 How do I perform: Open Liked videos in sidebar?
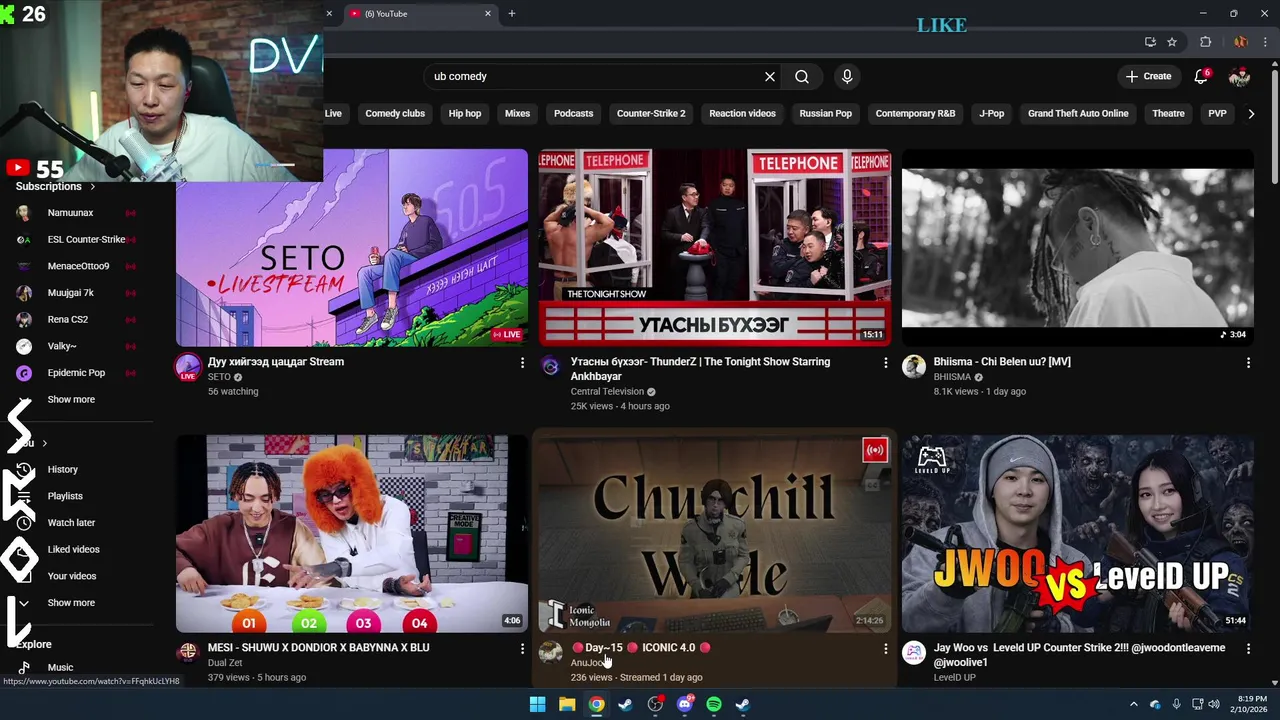click(x=73, y=550)
